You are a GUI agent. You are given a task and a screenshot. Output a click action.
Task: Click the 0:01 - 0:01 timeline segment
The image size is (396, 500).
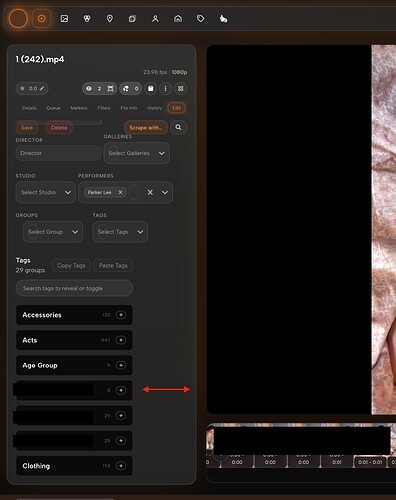coord(370,462)
